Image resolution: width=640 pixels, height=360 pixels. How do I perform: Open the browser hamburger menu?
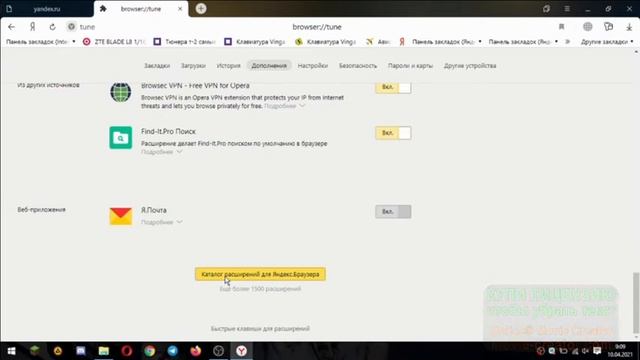(567, 9)
